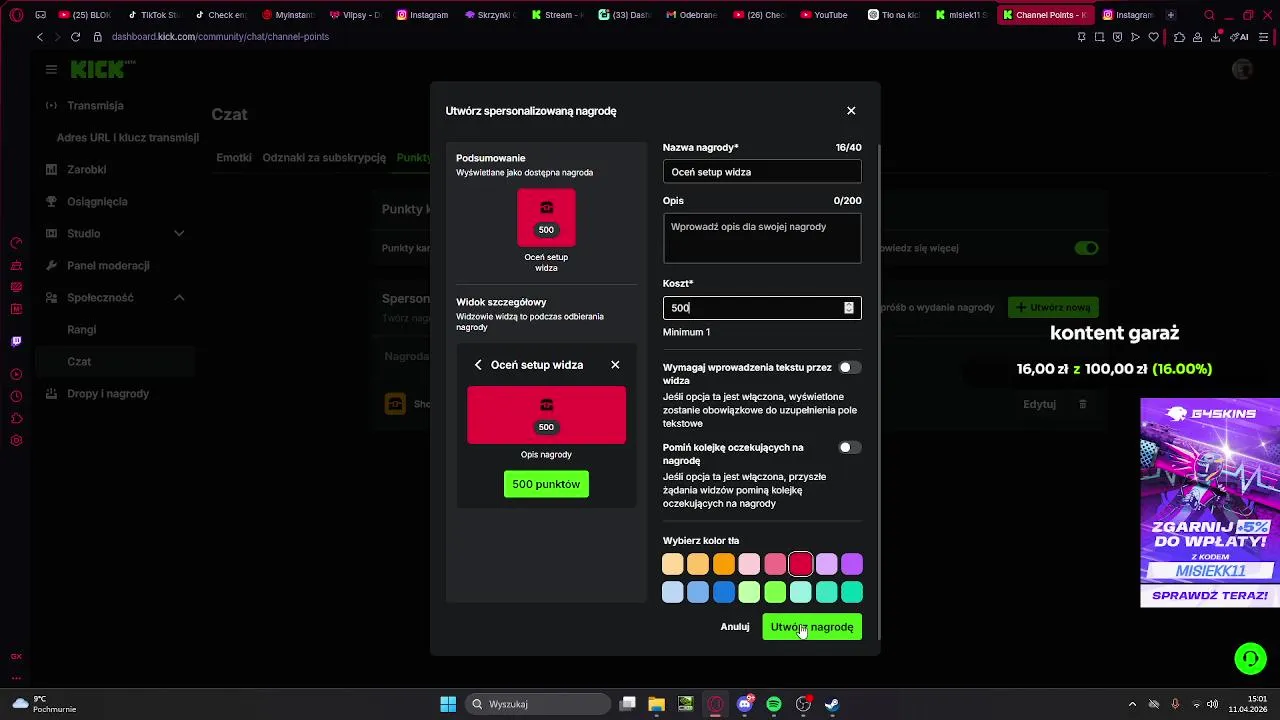Reload the page with refresh icon
Image resolution: width=1280 pixels, height=720 pixels.
pyautogui.click(x=75, y=37)
